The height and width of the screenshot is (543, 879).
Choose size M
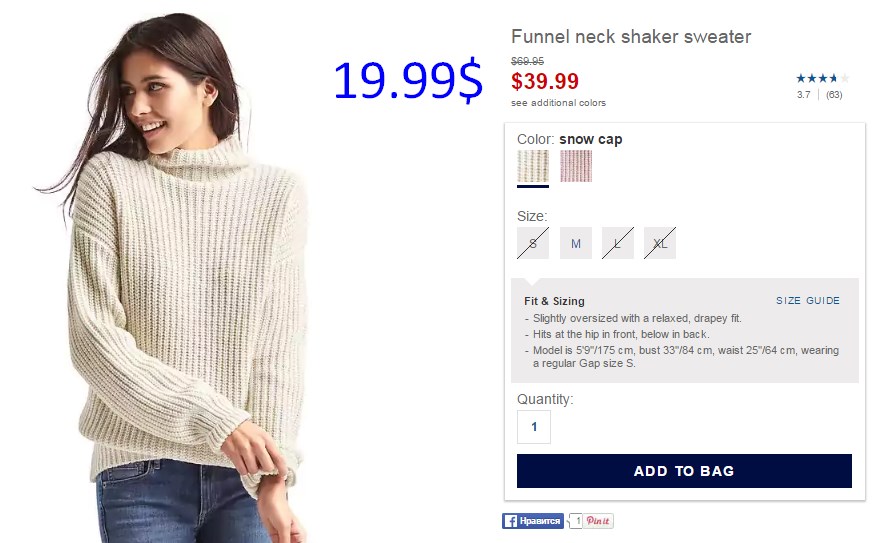point(576,243)
